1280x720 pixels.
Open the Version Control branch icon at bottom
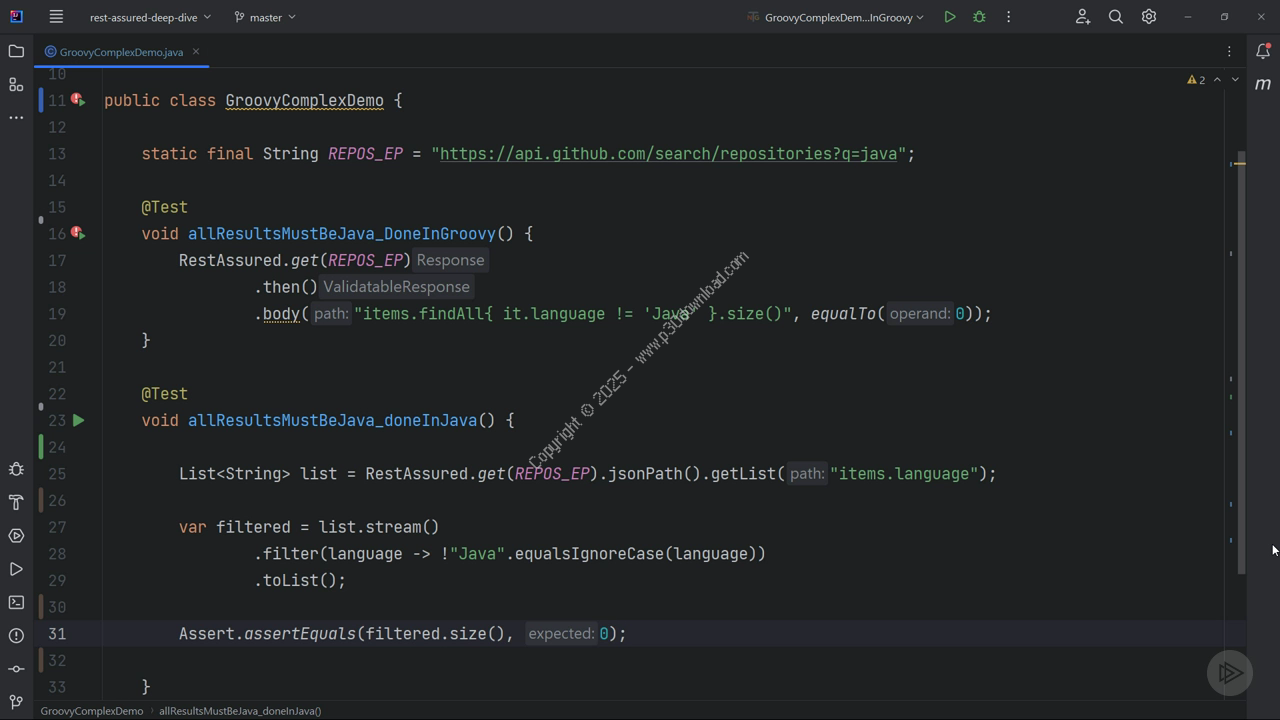point(16,701)
